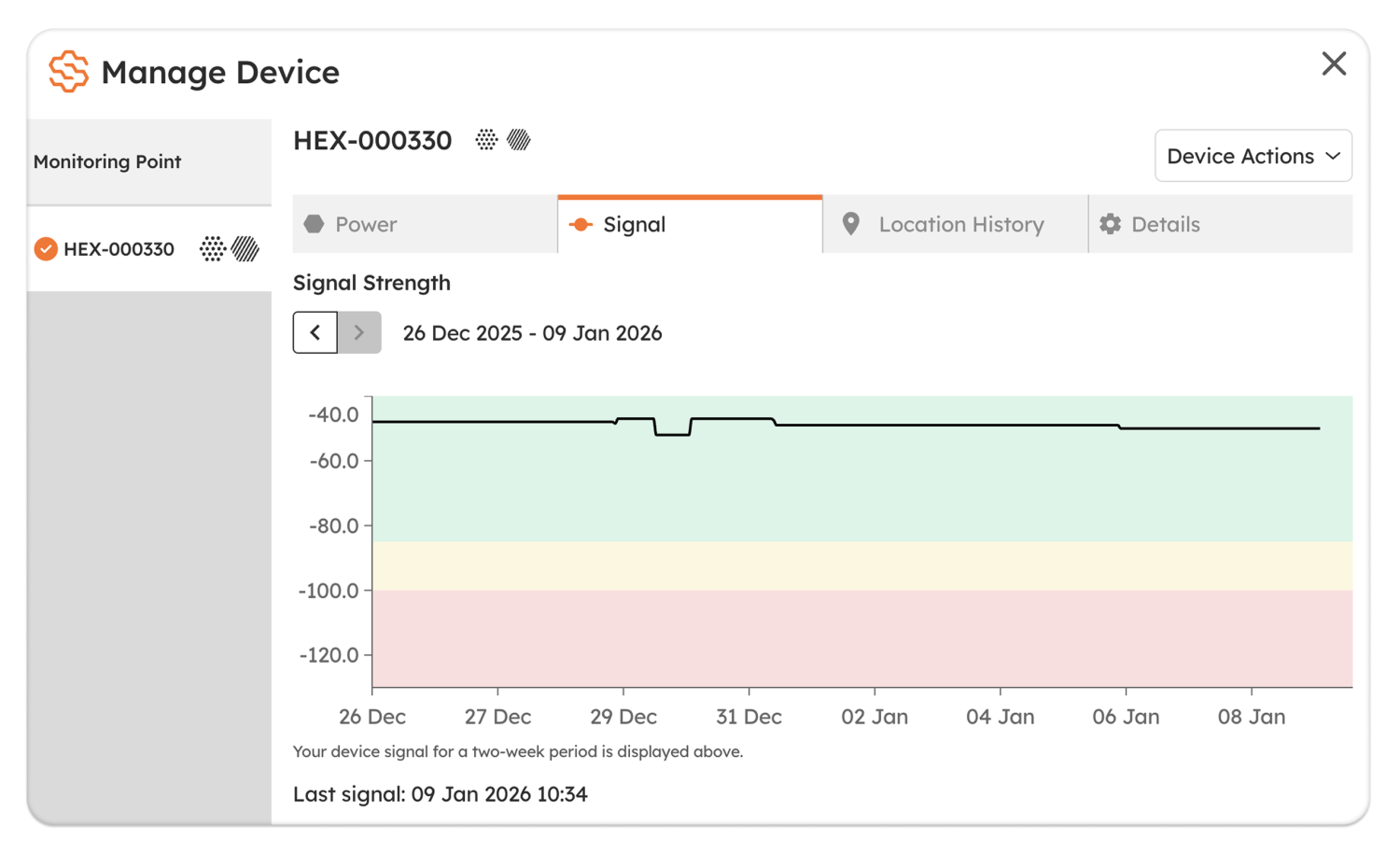
Task: Click the -40.0 axis label
Action: coord(333,414)
